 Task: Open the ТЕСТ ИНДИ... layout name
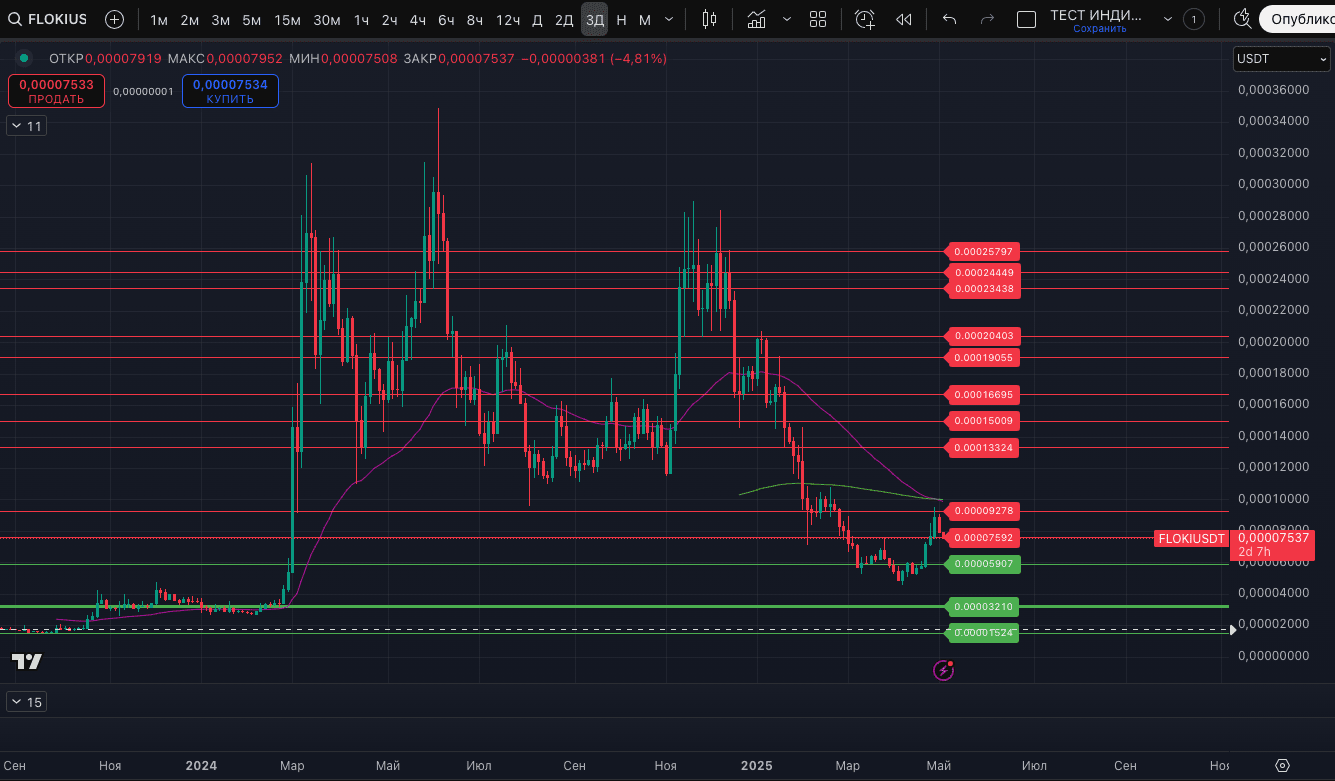[x=1096, y=15]
